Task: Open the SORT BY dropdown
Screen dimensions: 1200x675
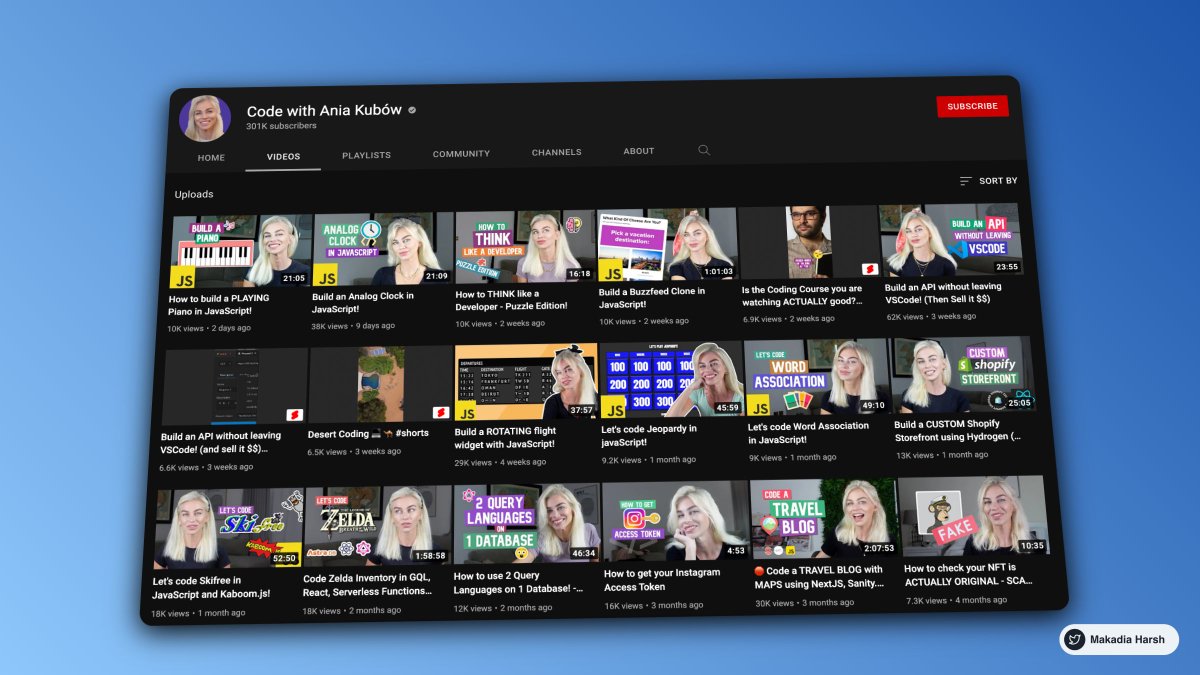Action: coord(996,181)
